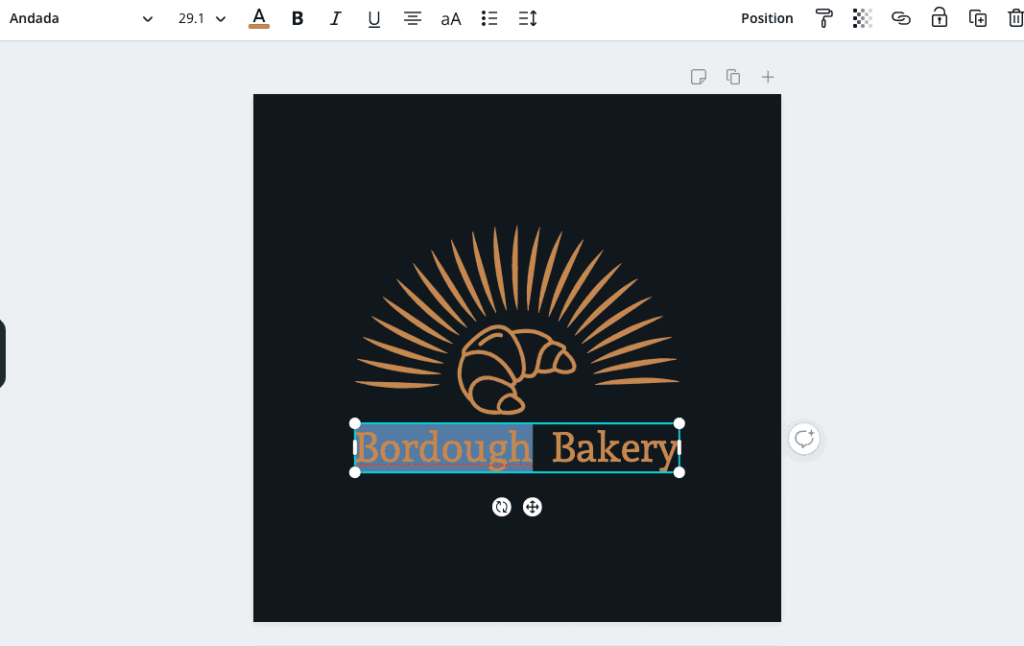Screen dimensions: 1024x646
Task: Toggle uppercase aA text setting
Action: coord(451,19)
